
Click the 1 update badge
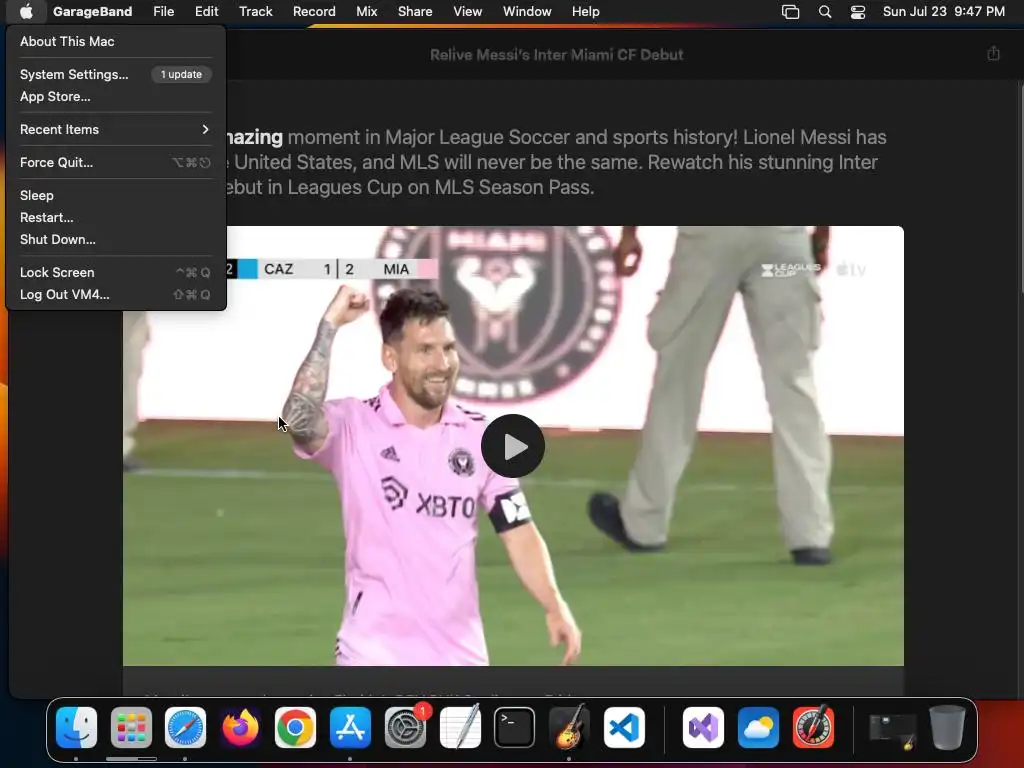point(182,74)
